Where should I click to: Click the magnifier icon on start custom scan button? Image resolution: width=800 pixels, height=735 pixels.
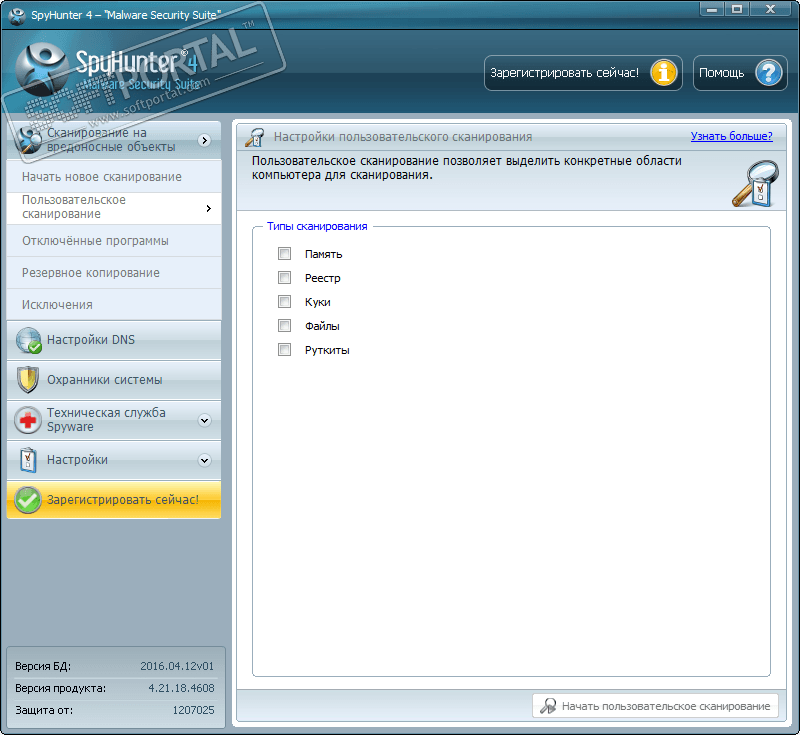548,706
